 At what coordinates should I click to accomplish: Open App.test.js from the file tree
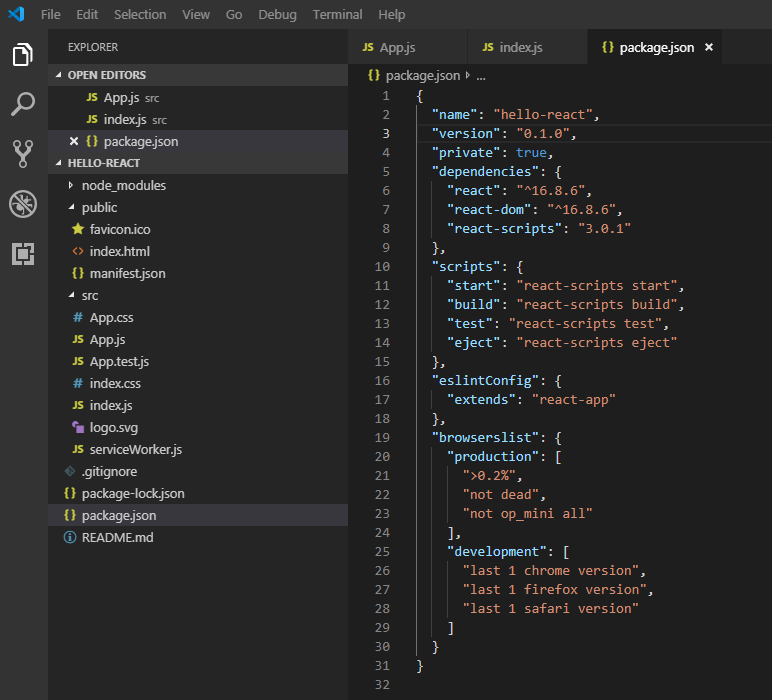coord(198,361)
